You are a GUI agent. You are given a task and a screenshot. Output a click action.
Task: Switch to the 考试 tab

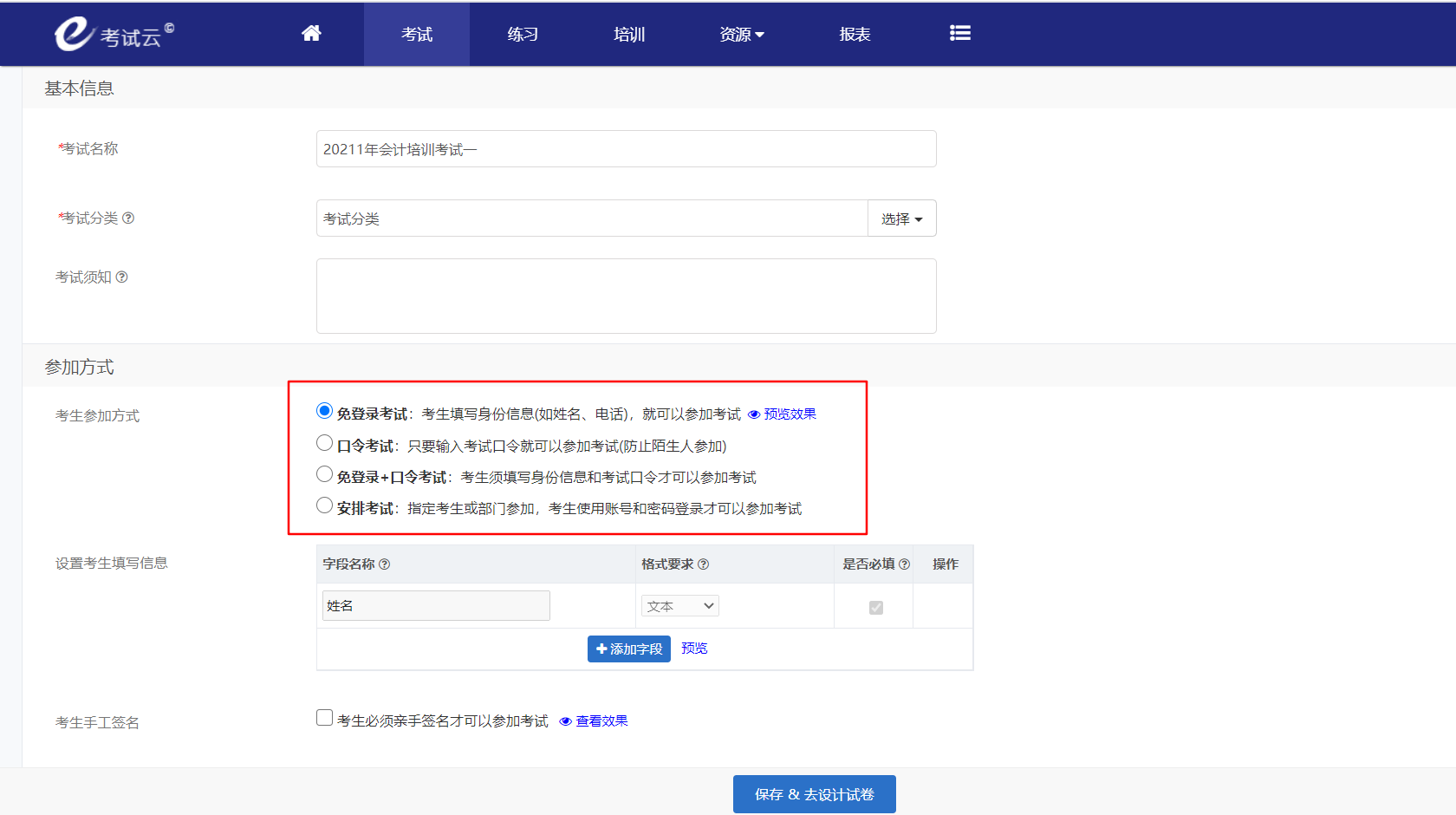[417, 34]
